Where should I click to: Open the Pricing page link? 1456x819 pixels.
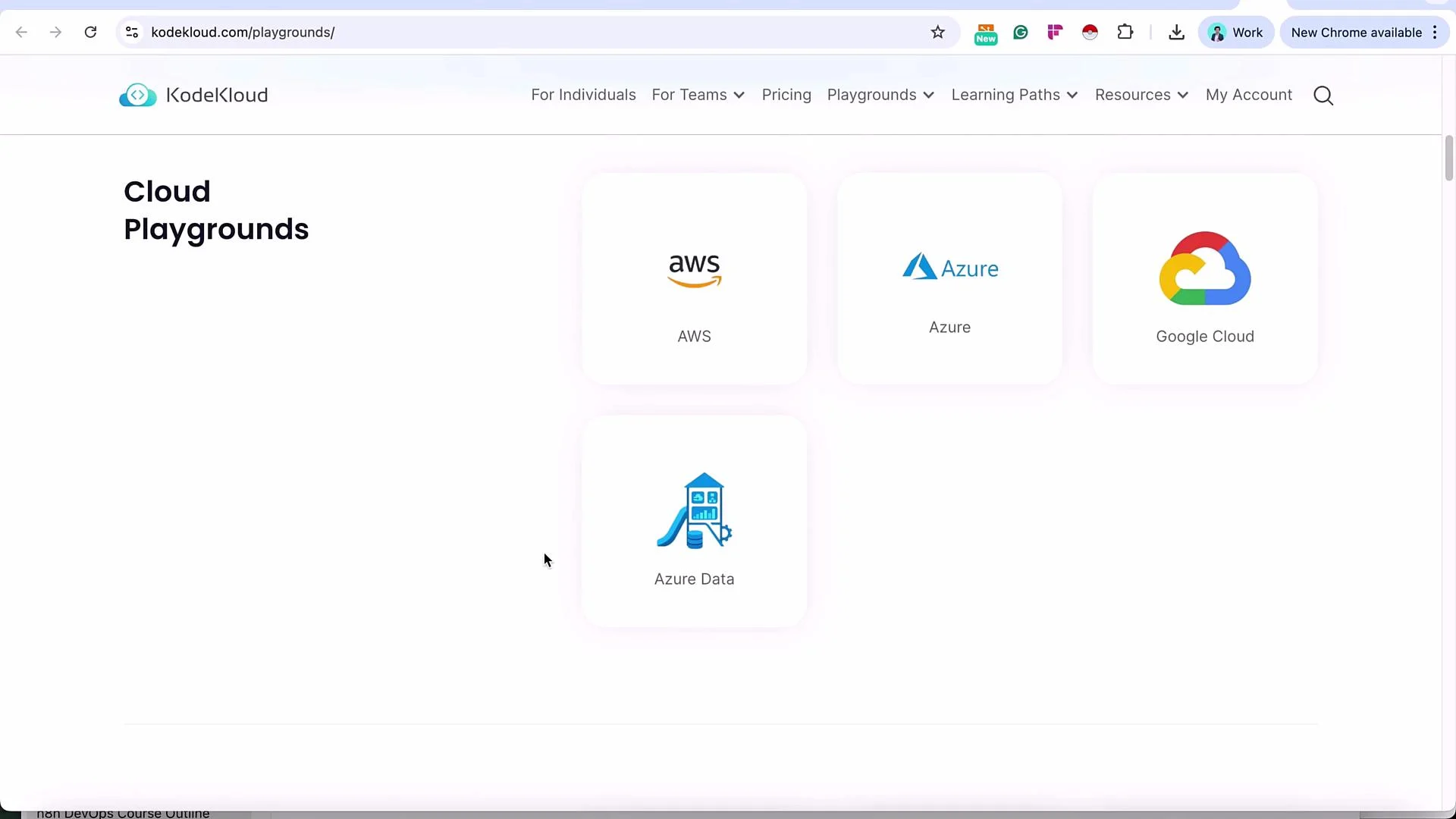point(786,95)
